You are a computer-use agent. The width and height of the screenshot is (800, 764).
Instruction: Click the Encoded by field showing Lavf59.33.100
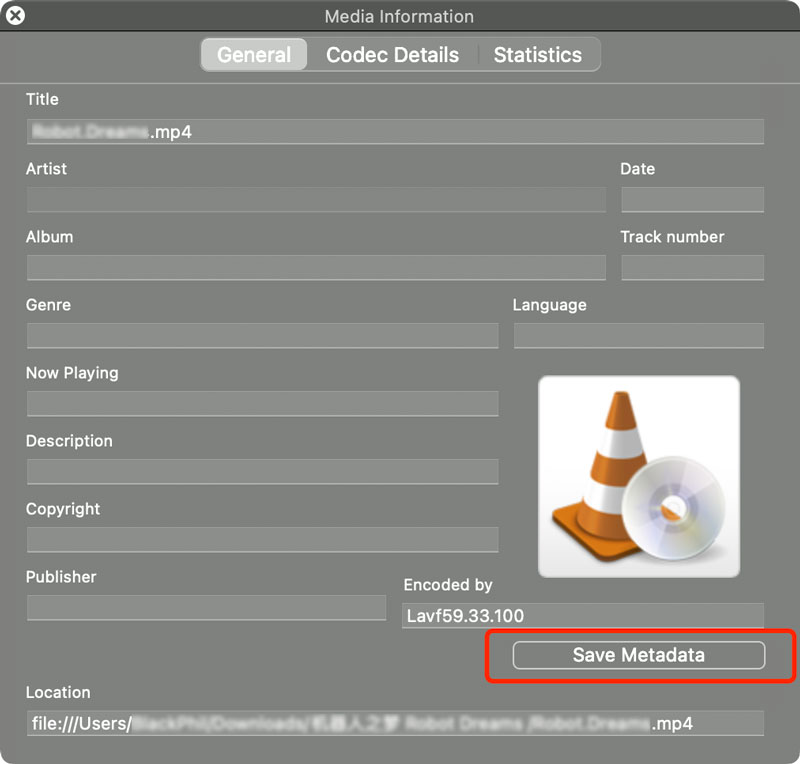tap(583, 615)
